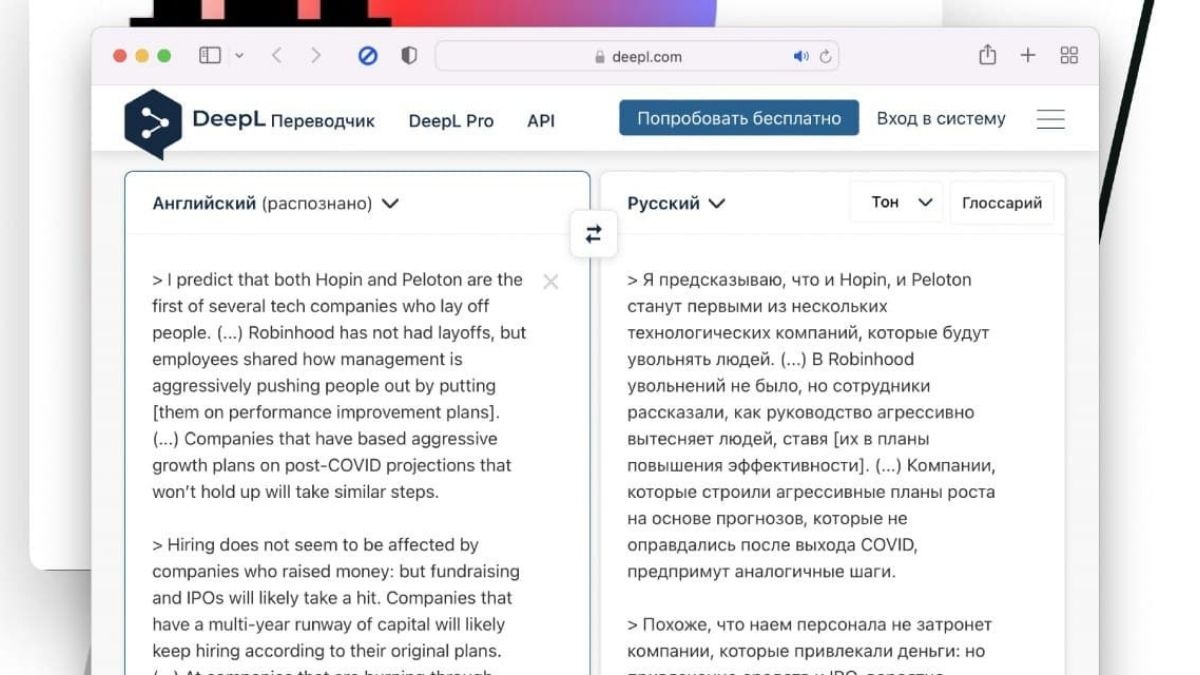Open the Safari sidebar panel icon

(210, 56)
